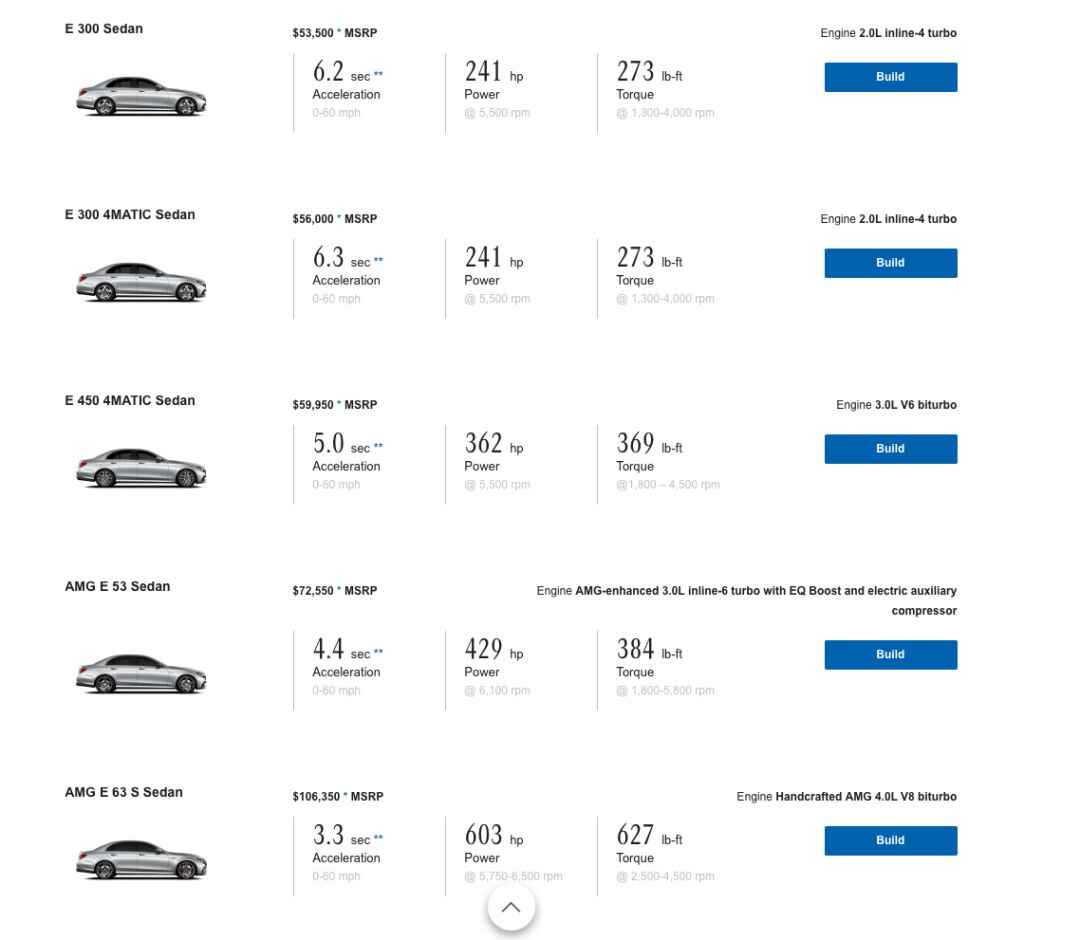The width and height of the screenshot is (1080, 940).
Task: Build the AMG E 53 Sedan
Action: 891,655
